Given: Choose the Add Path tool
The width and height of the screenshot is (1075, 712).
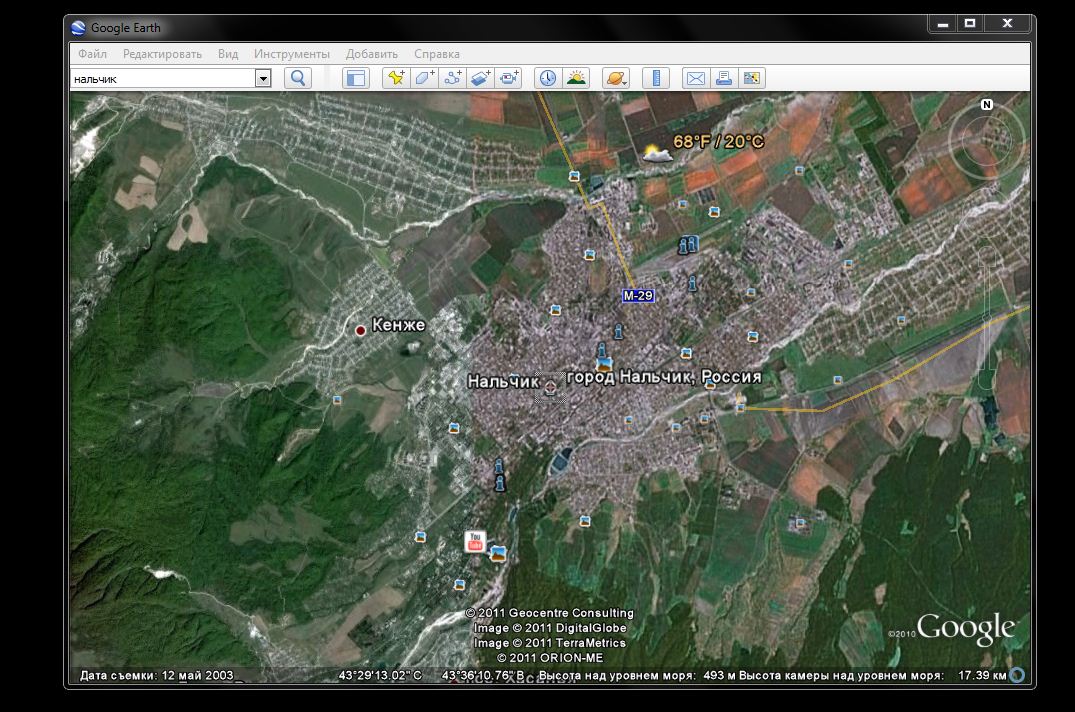Looking at the screenshot, I should [453, 78].
